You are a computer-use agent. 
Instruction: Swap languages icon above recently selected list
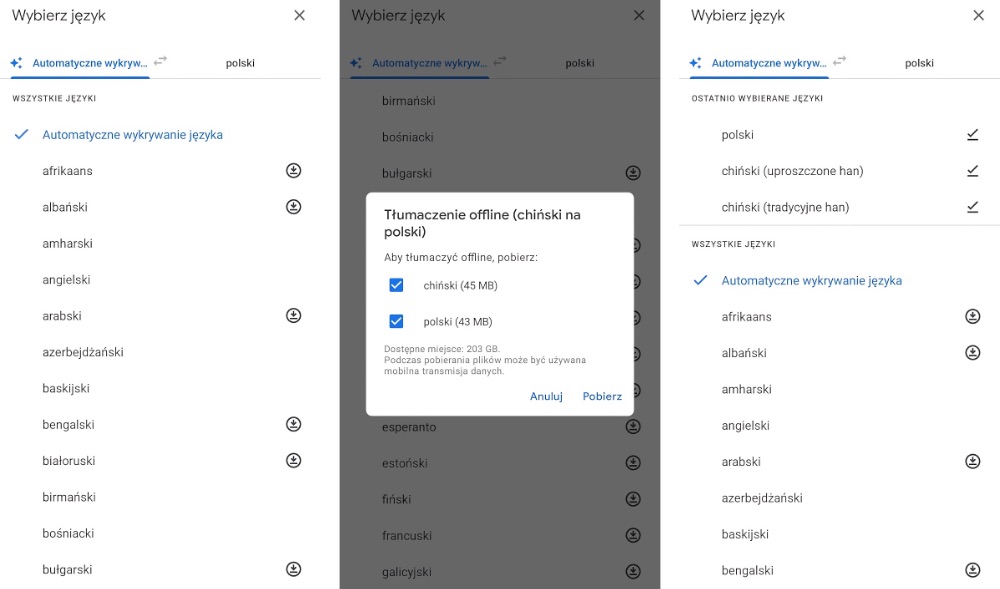pos(840,61)
